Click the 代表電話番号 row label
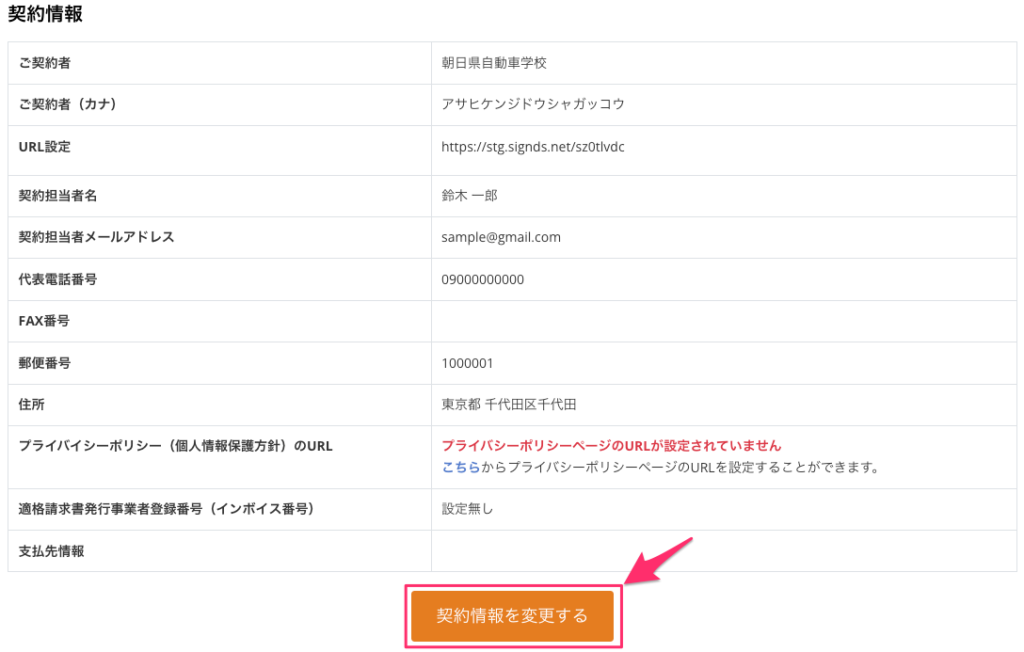1024x652 pixels. (58, 279)
